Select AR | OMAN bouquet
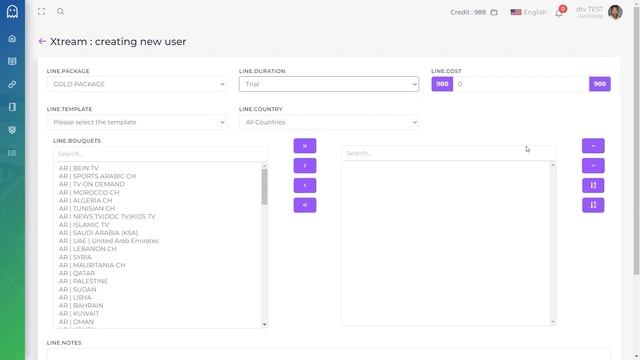 tap(76, 322)
